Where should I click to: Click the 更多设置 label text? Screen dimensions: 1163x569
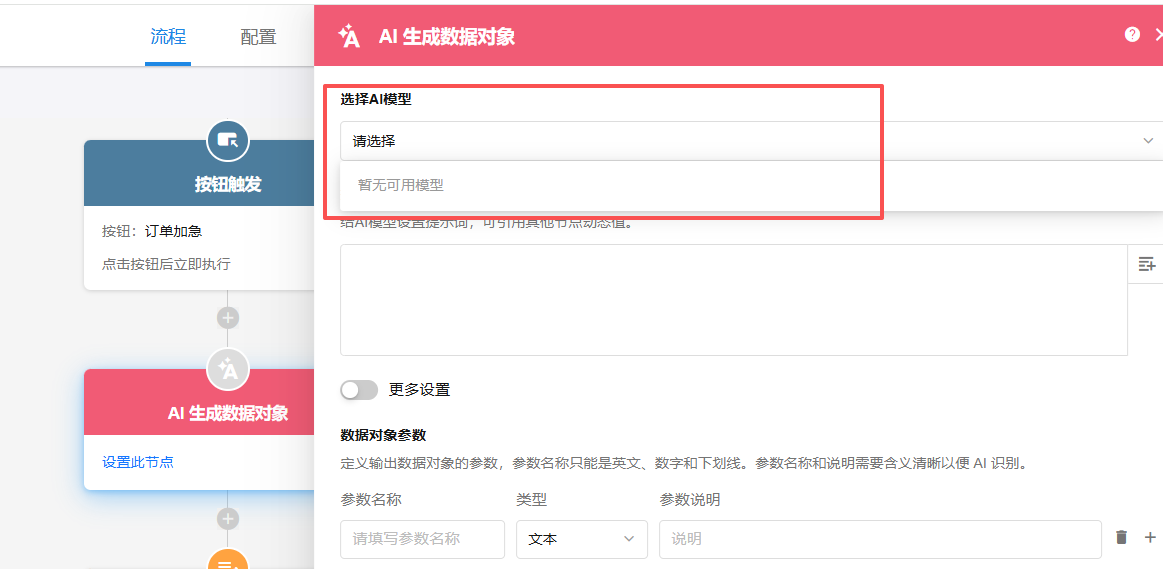click(419, 389)
